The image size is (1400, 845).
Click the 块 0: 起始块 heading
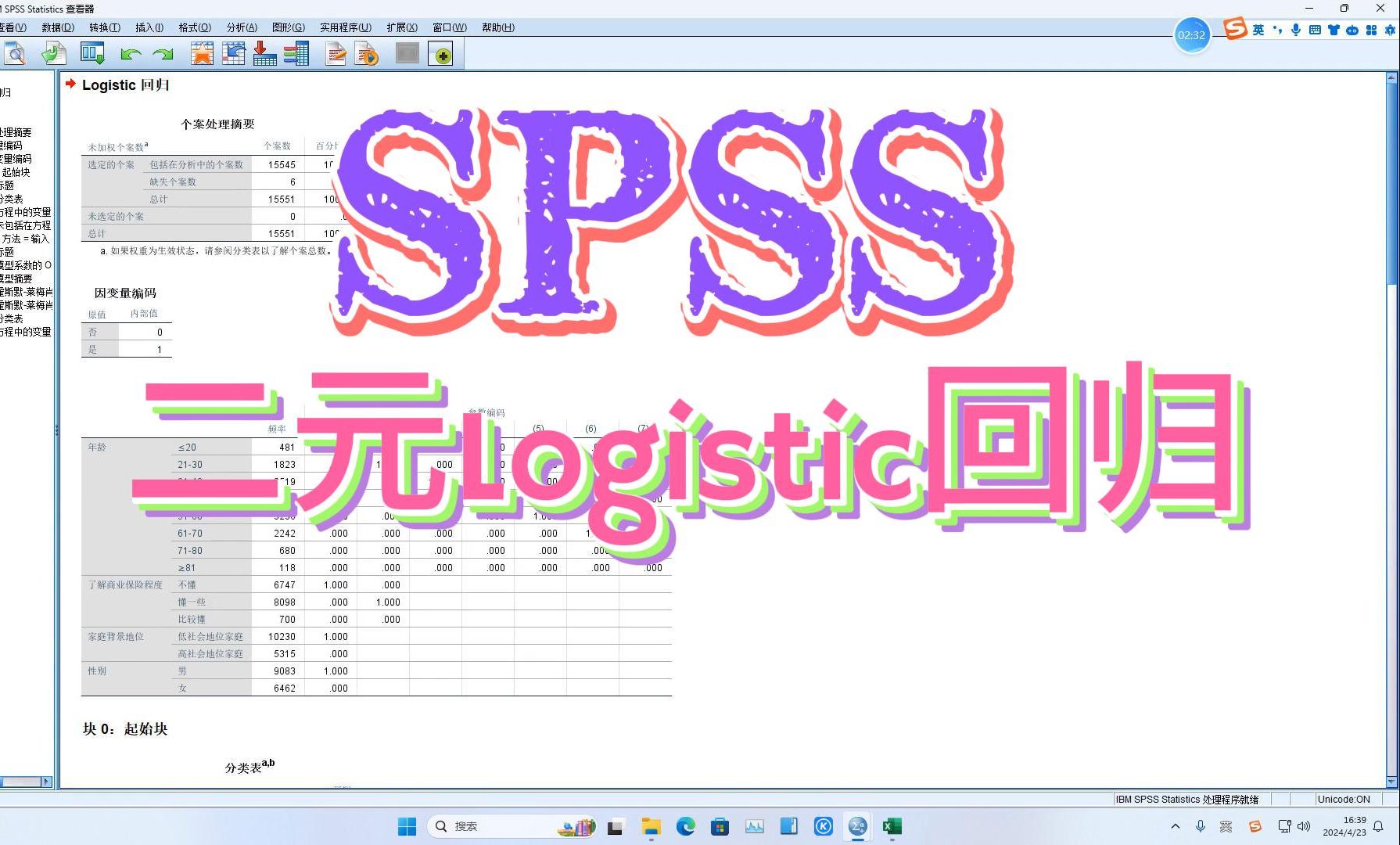(125, 728)
